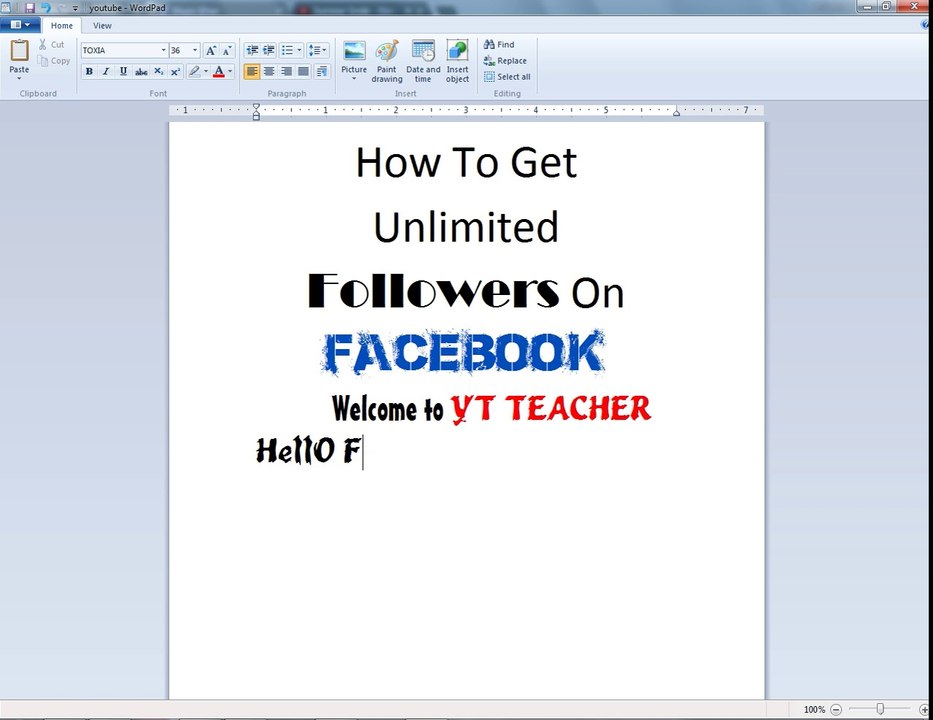933x720 pixels.
Task: Open the line spacing dropdown
Action: (x=317, y=51)
